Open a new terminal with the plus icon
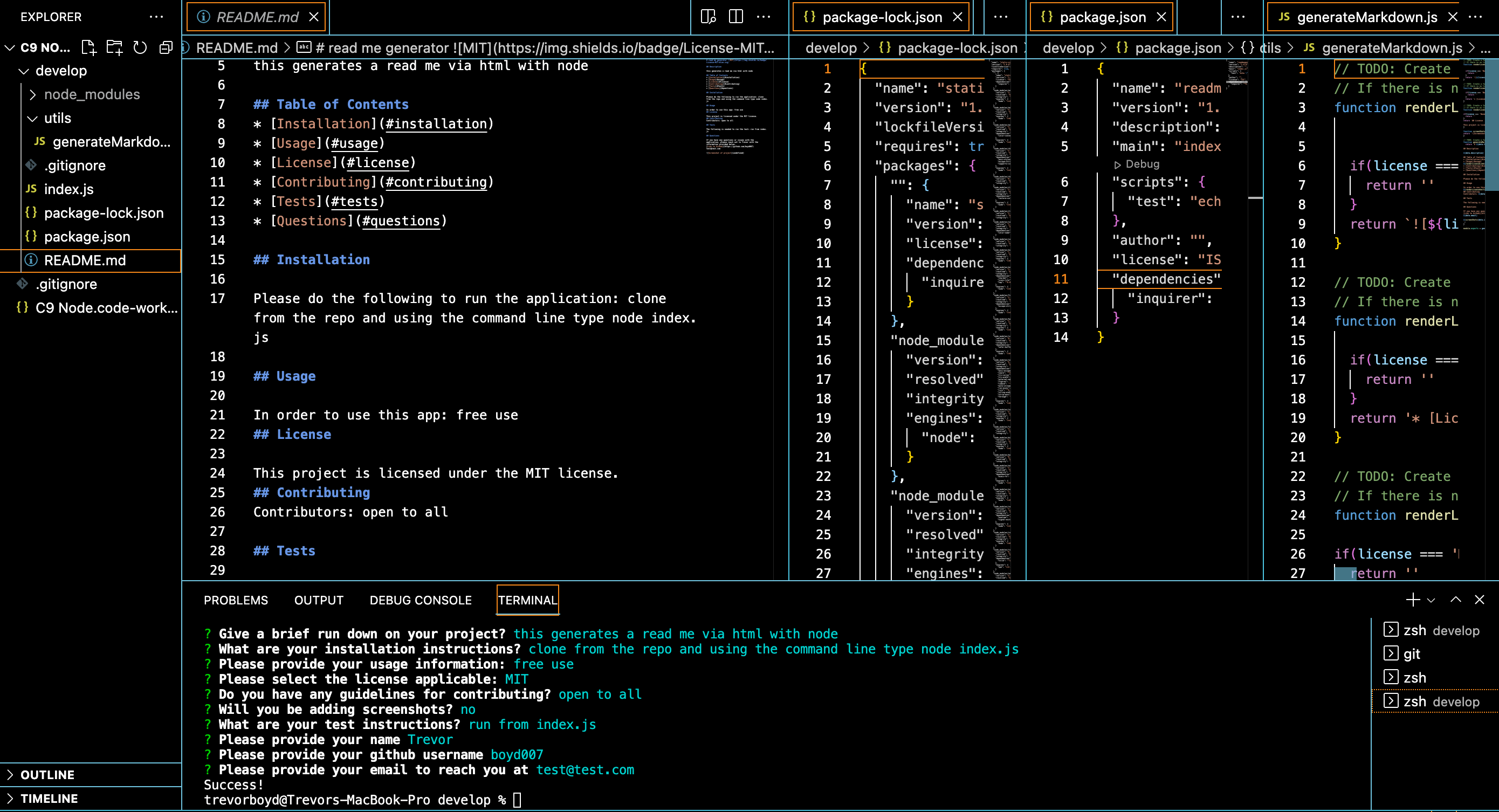 click(x=1413, y=600)
